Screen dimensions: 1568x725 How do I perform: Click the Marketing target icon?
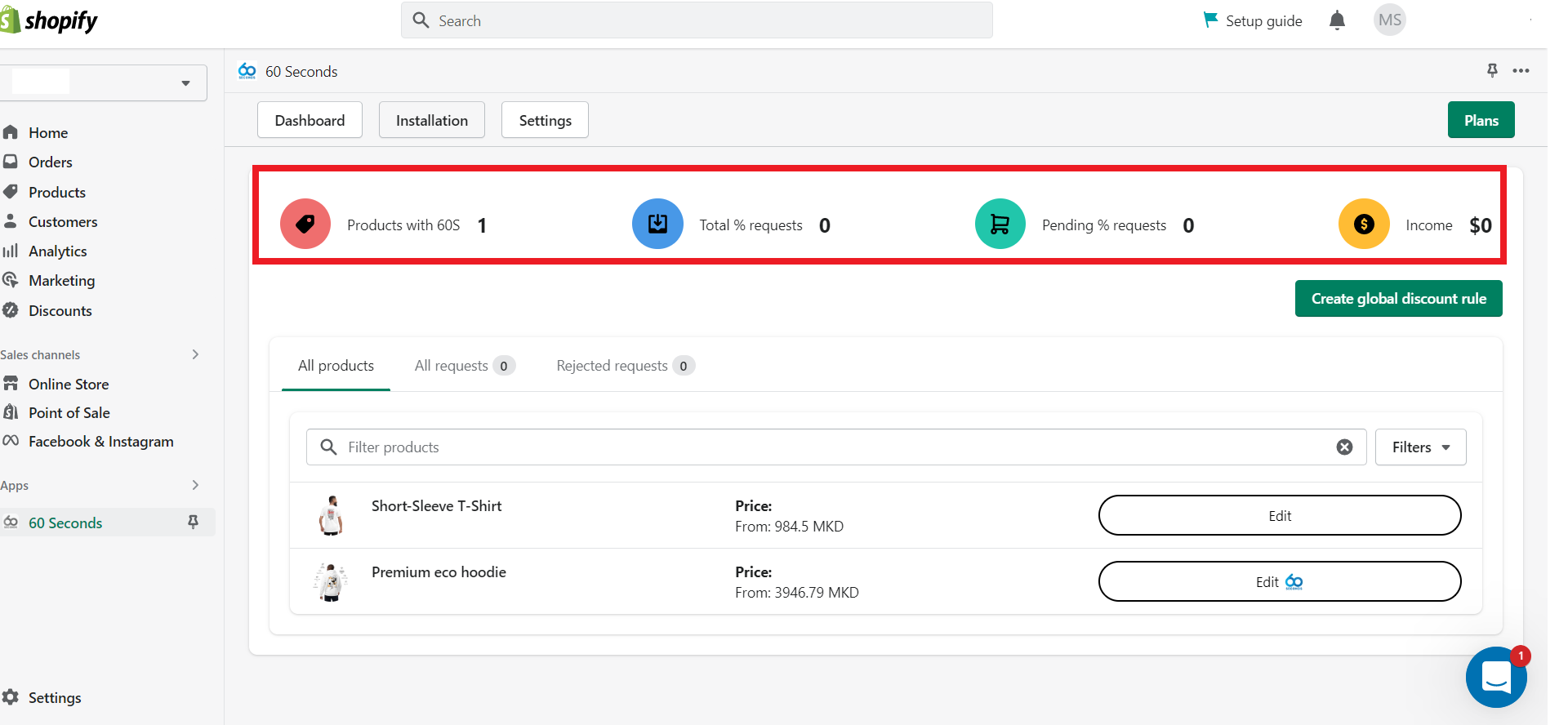pos(11,280)
